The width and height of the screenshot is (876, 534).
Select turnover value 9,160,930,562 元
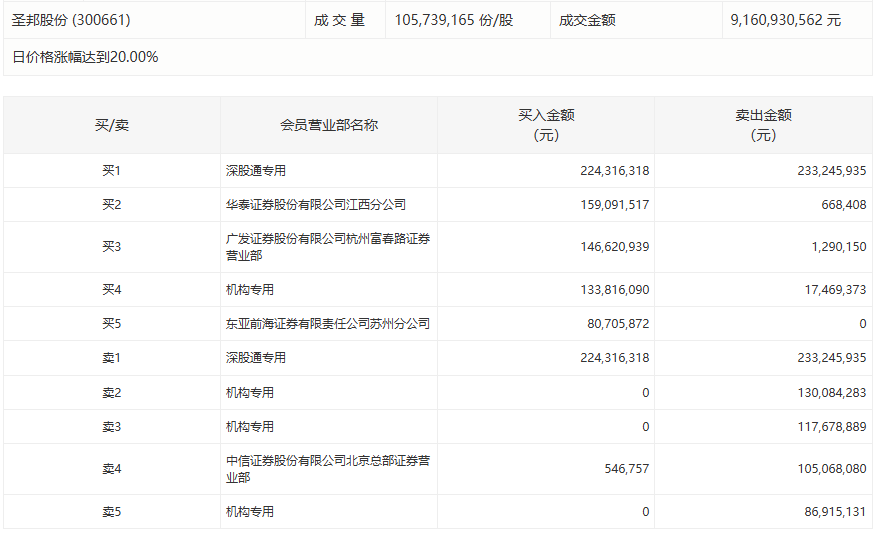pos(785,20)
